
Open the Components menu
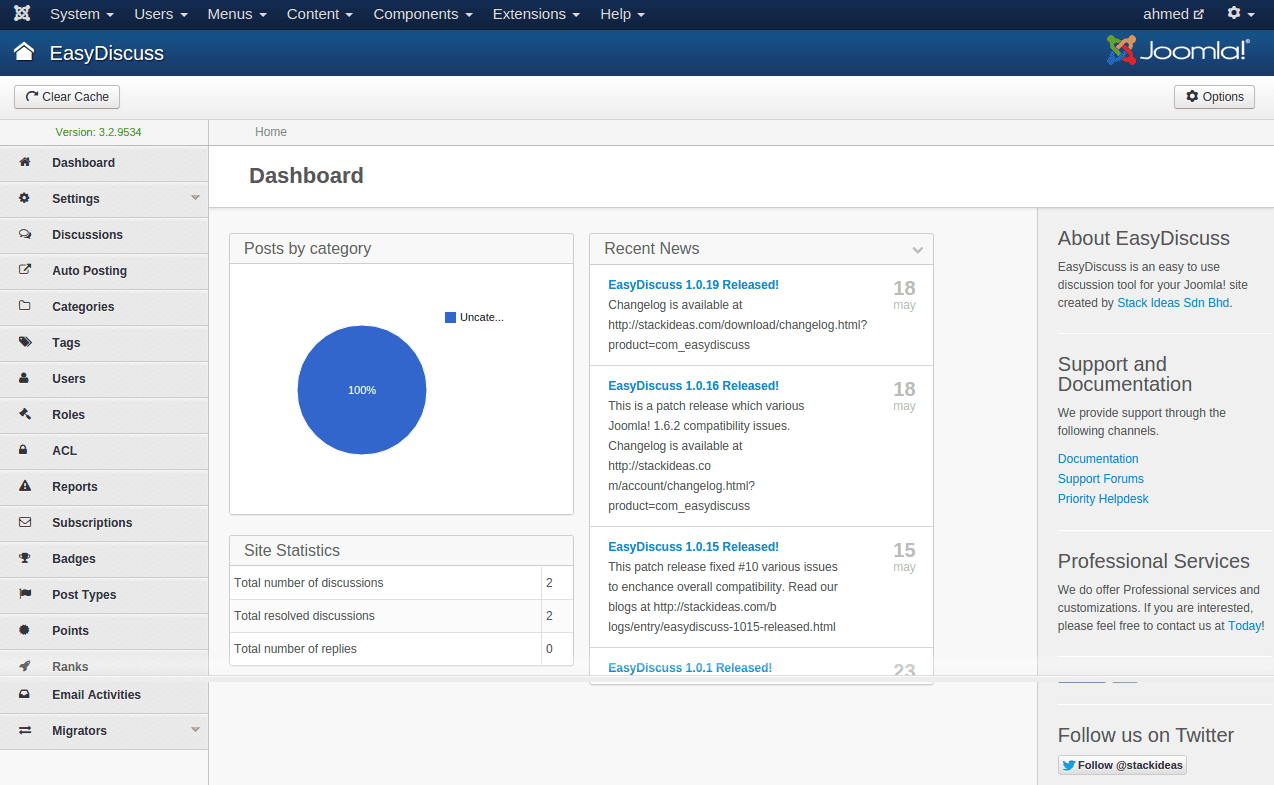(423, 14)
